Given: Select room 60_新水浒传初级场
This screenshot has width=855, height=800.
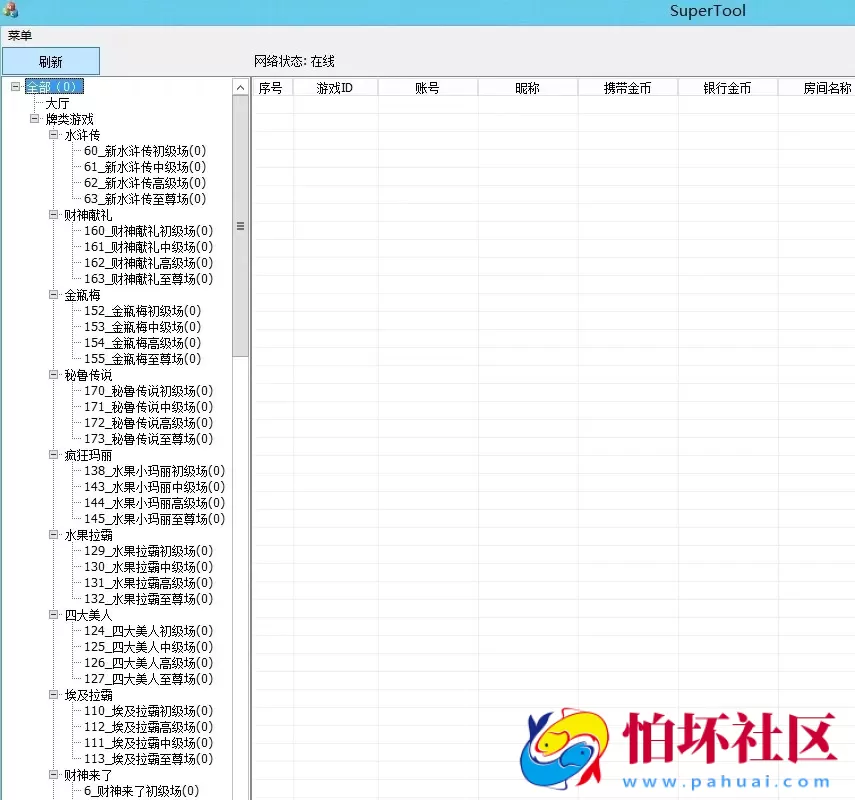Looking at the screenshot, I should click(144, 151).
